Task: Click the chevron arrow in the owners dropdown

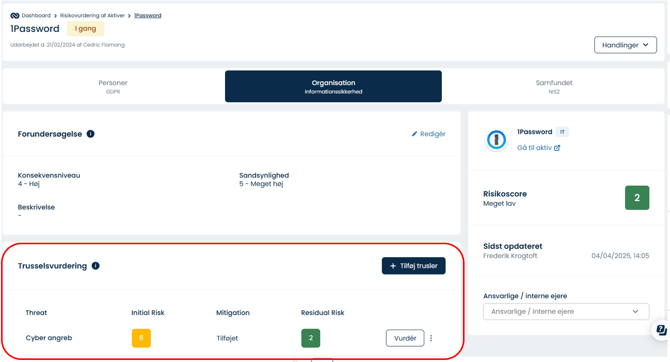Action: (635, 312)
